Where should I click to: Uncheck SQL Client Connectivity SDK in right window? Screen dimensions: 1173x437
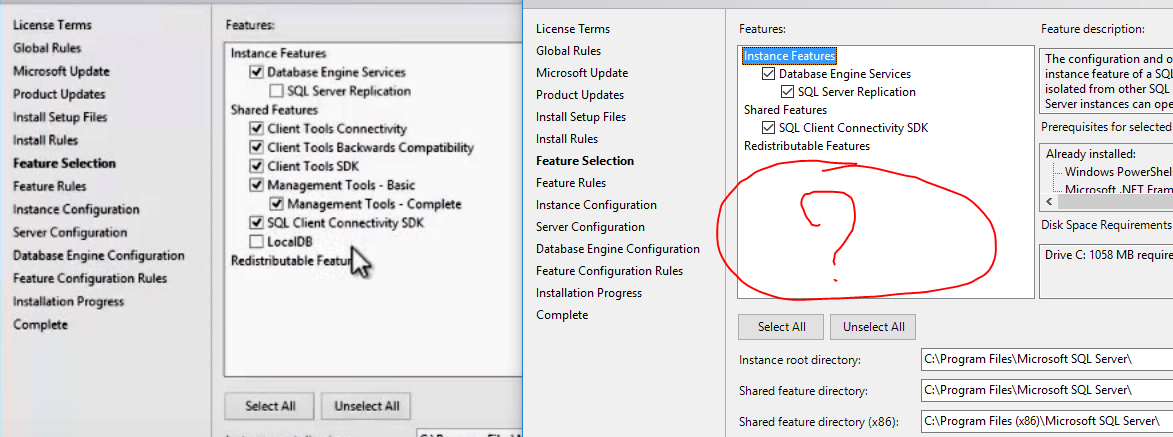(768, 128)
